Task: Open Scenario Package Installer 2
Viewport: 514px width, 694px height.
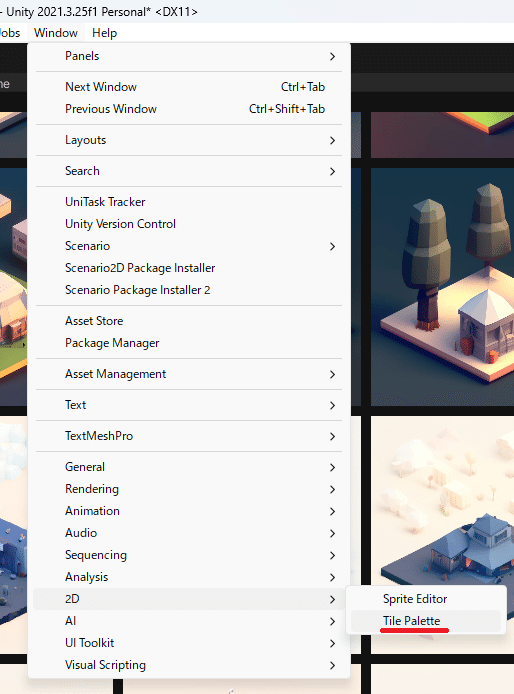Action: [189, 290]
